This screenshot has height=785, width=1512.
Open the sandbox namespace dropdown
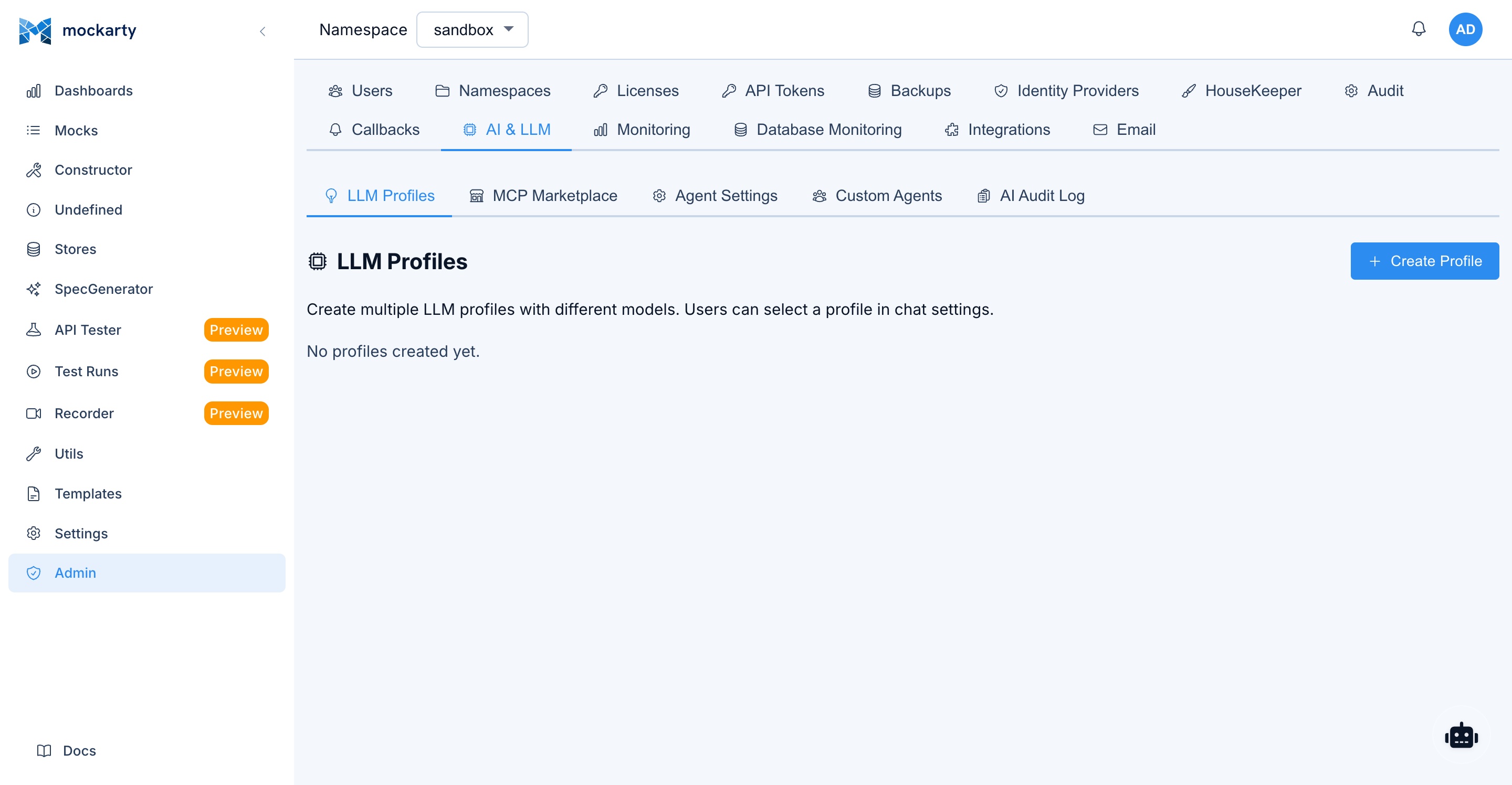pos(472,29)
